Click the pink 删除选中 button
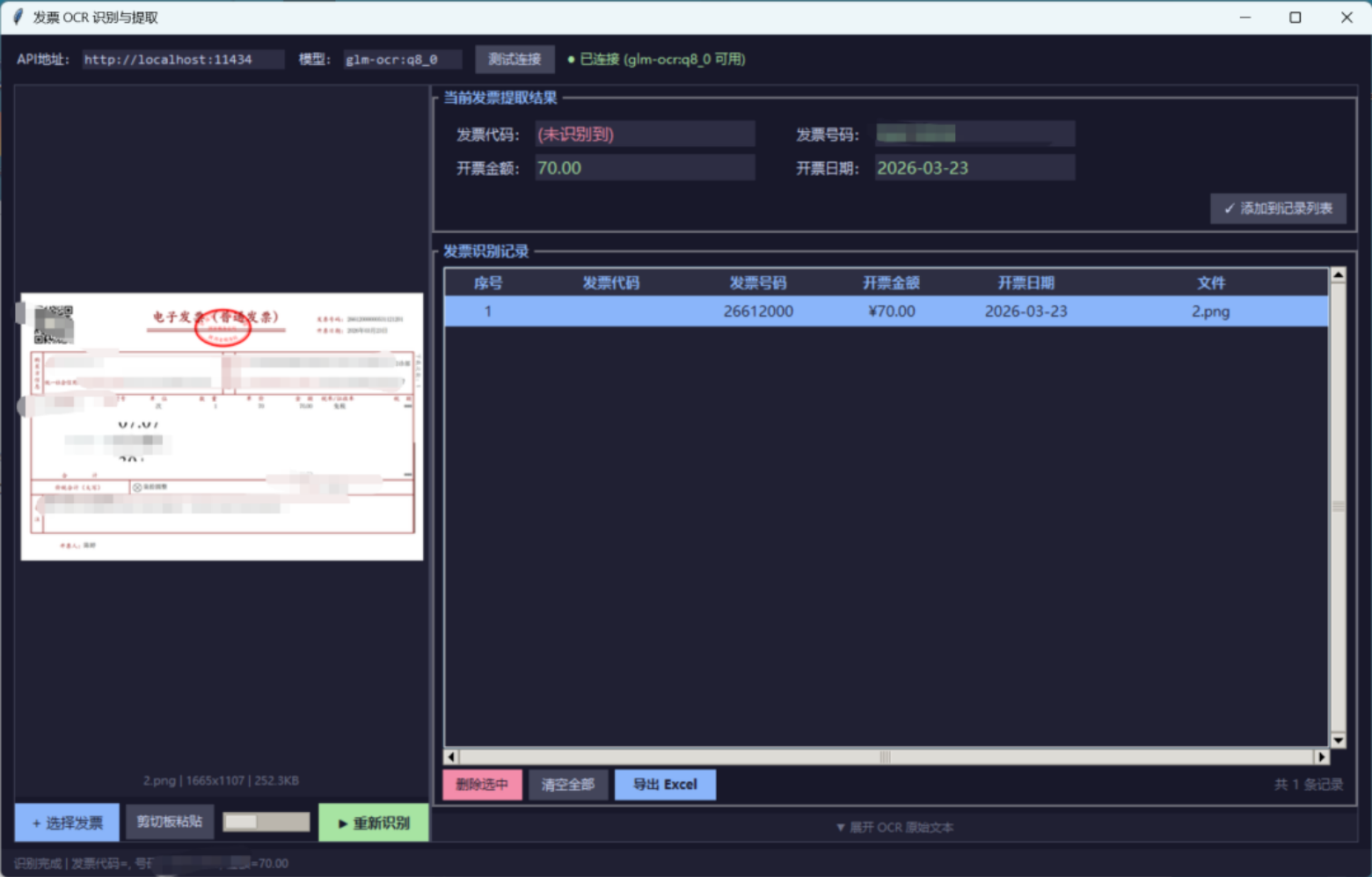 click(482, 785)
